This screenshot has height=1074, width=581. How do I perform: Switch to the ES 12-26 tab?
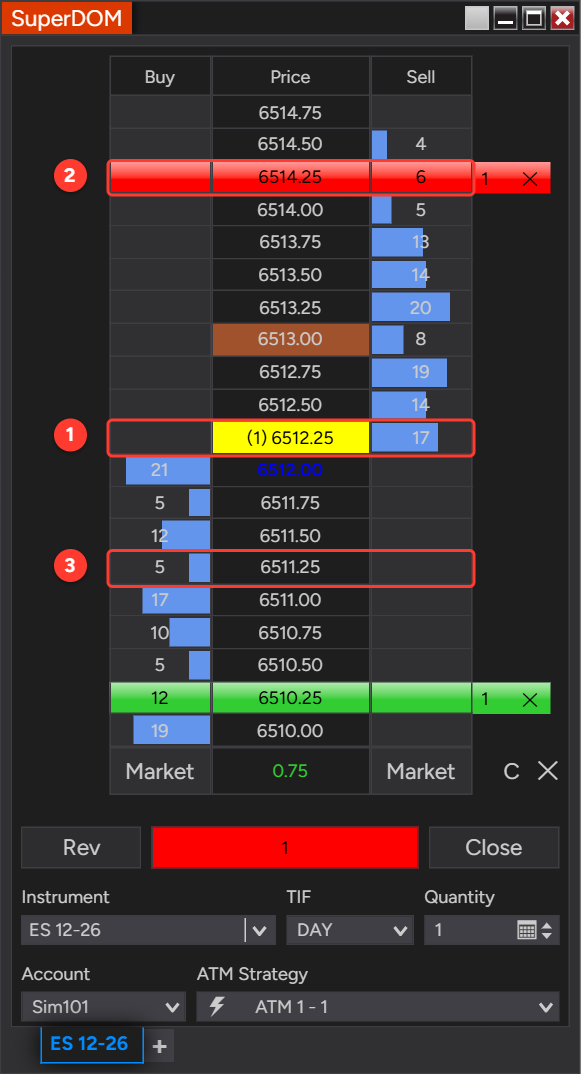[x=92, y=1044]
